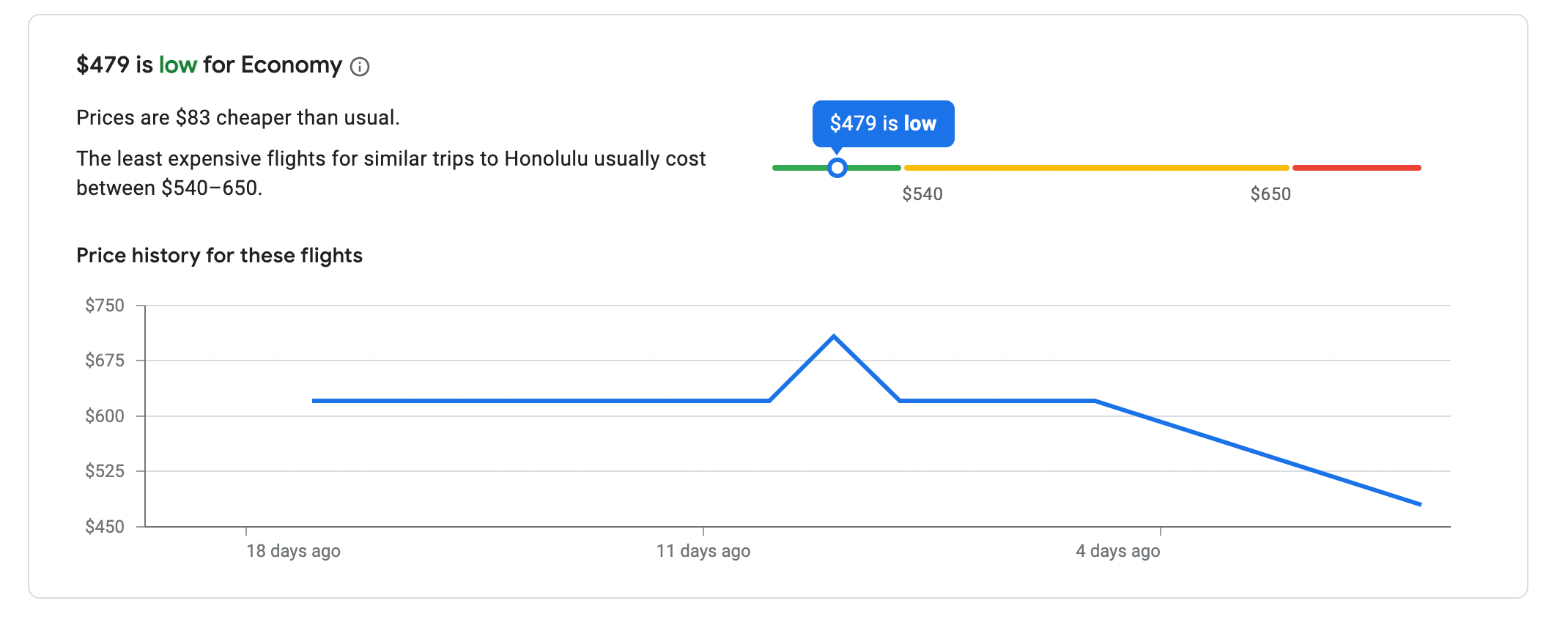Click the $450 y-axis label

105,527
